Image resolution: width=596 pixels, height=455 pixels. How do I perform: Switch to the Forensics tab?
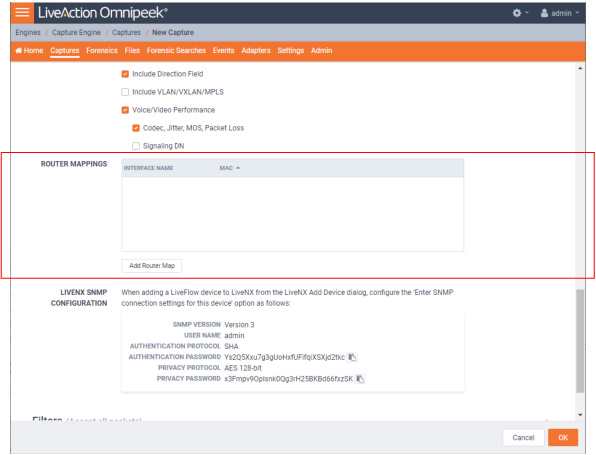[x=102, y=51]
